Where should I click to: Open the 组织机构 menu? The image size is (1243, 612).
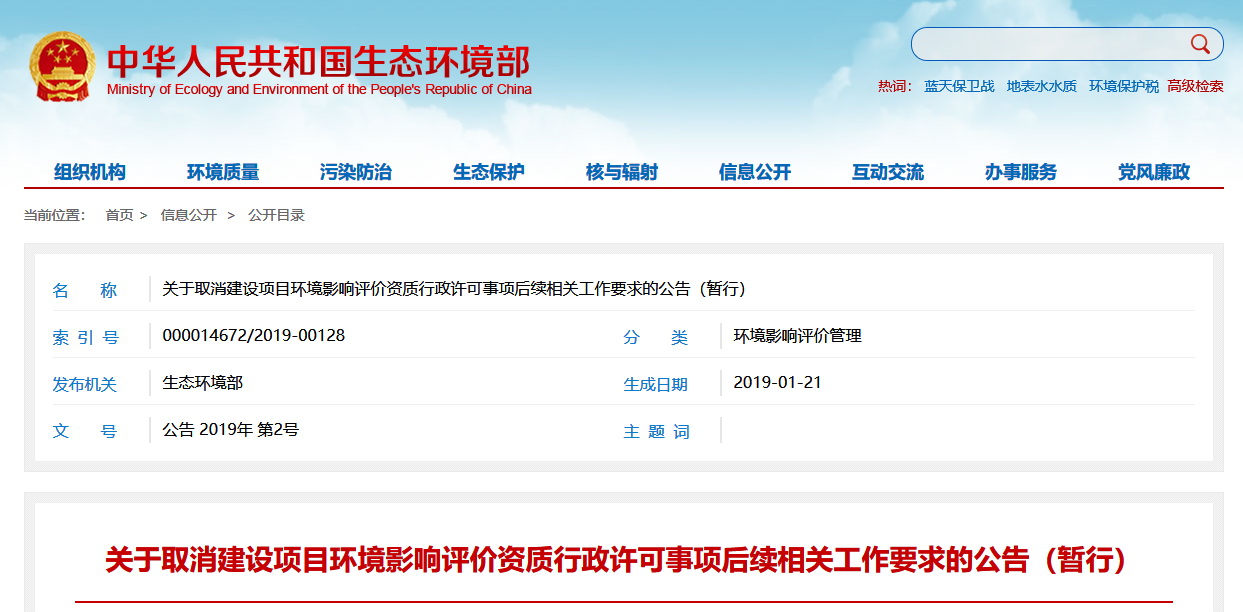90,172
